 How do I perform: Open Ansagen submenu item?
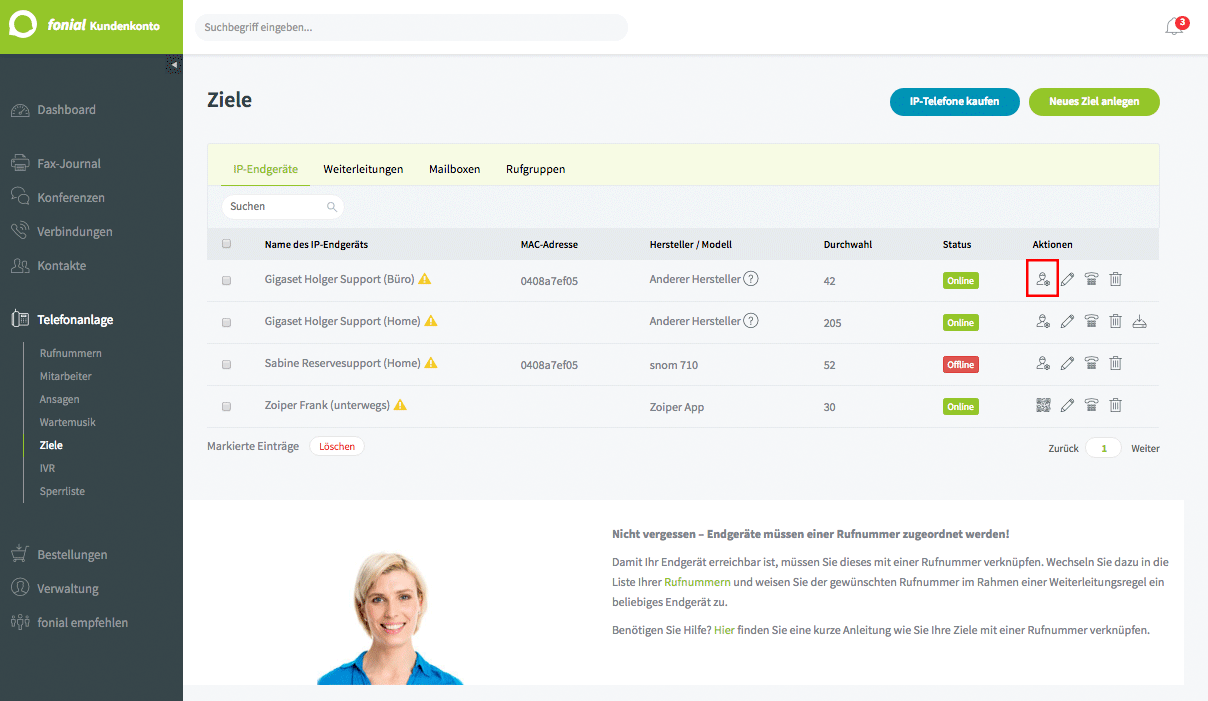(x=59, y=399)
